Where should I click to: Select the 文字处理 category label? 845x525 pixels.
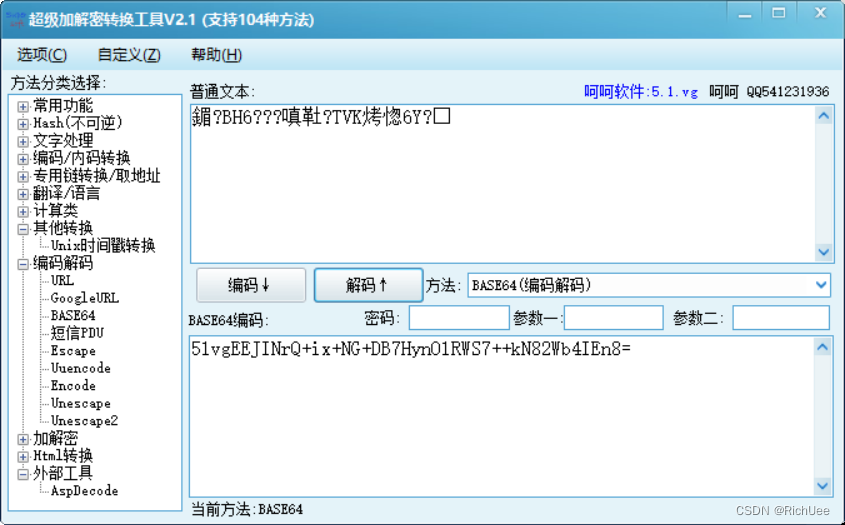coord(63,141)
